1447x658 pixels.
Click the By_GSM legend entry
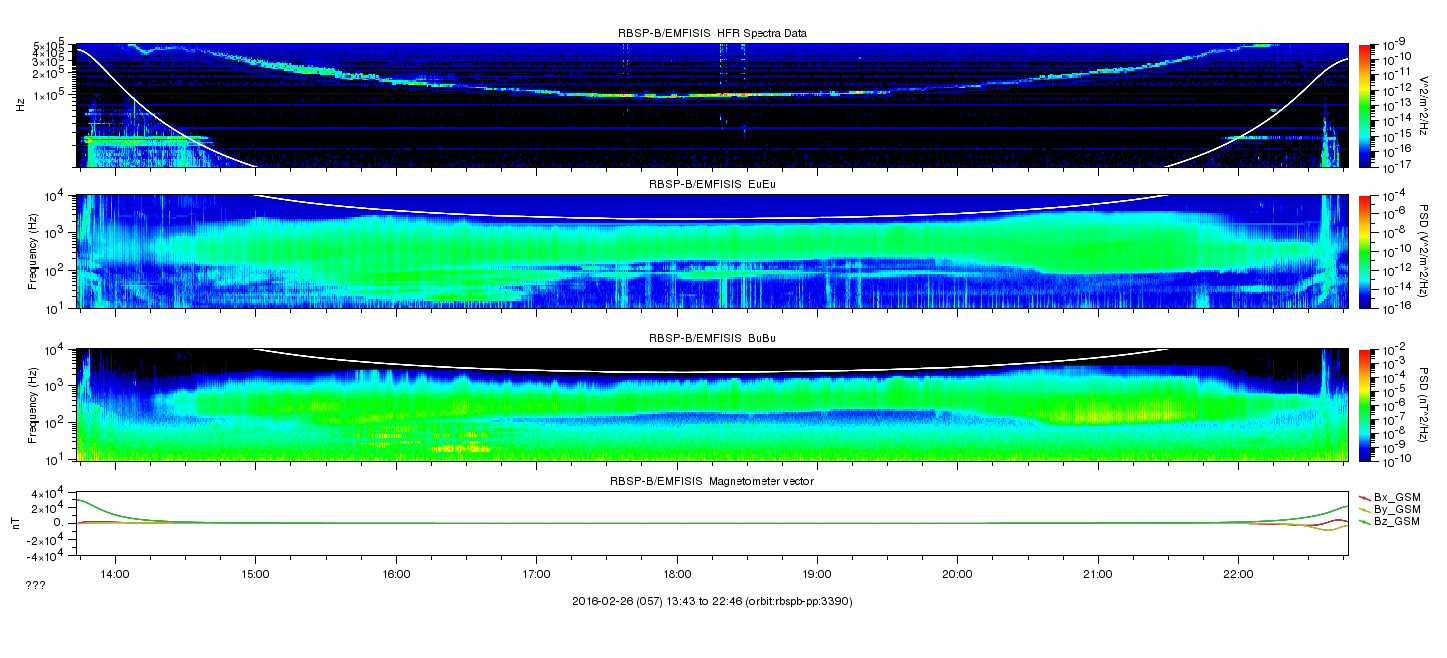click(x=1389, y=509)
